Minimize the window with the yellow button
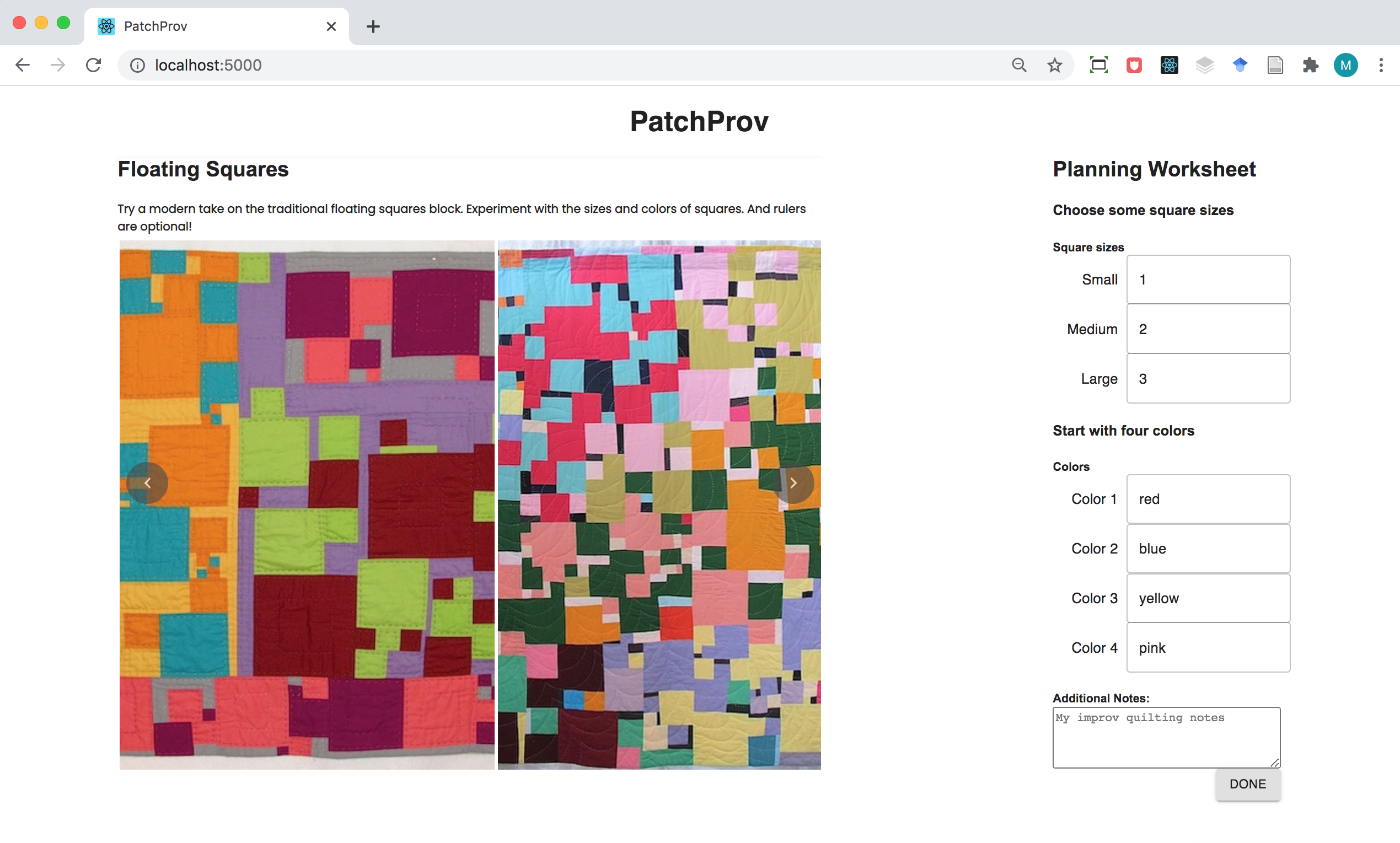This screenshot has height=843, width=1400. point(41,23)
